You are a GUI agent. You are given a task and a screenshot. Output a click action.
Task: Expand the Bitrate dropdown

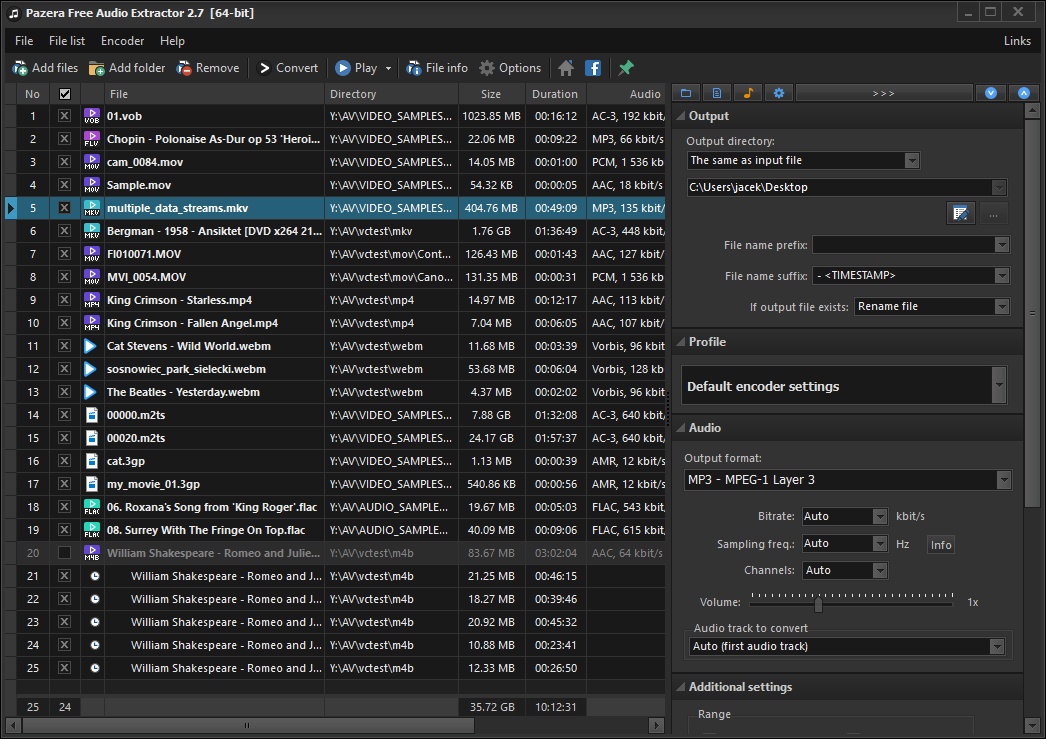(880, 517)
